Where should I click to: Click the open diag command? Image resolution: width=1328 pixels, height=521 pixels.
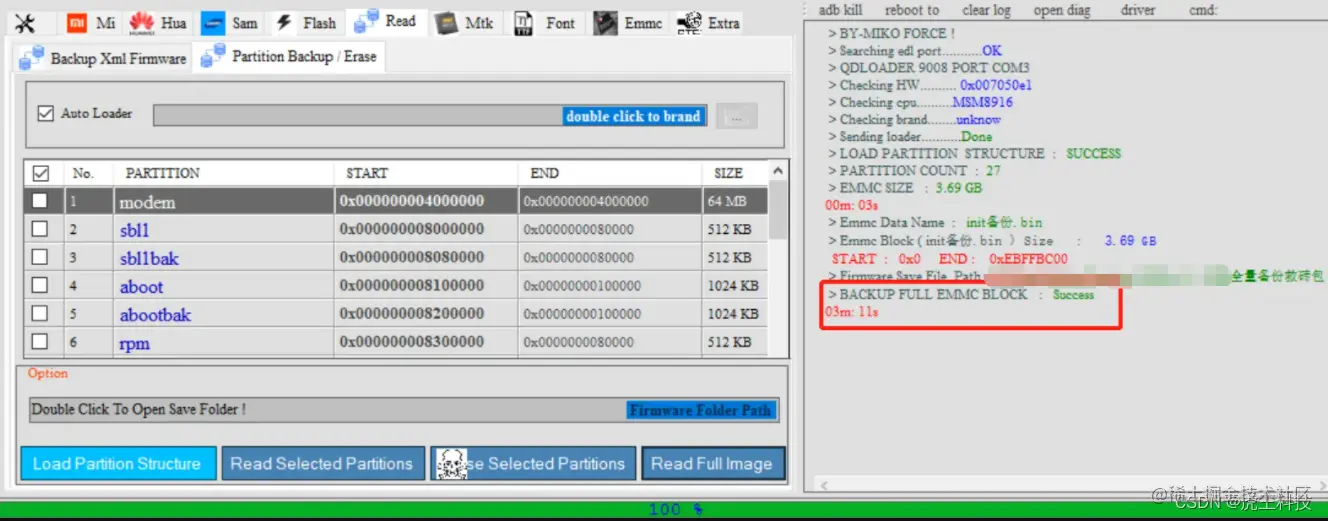[1062, 10]
